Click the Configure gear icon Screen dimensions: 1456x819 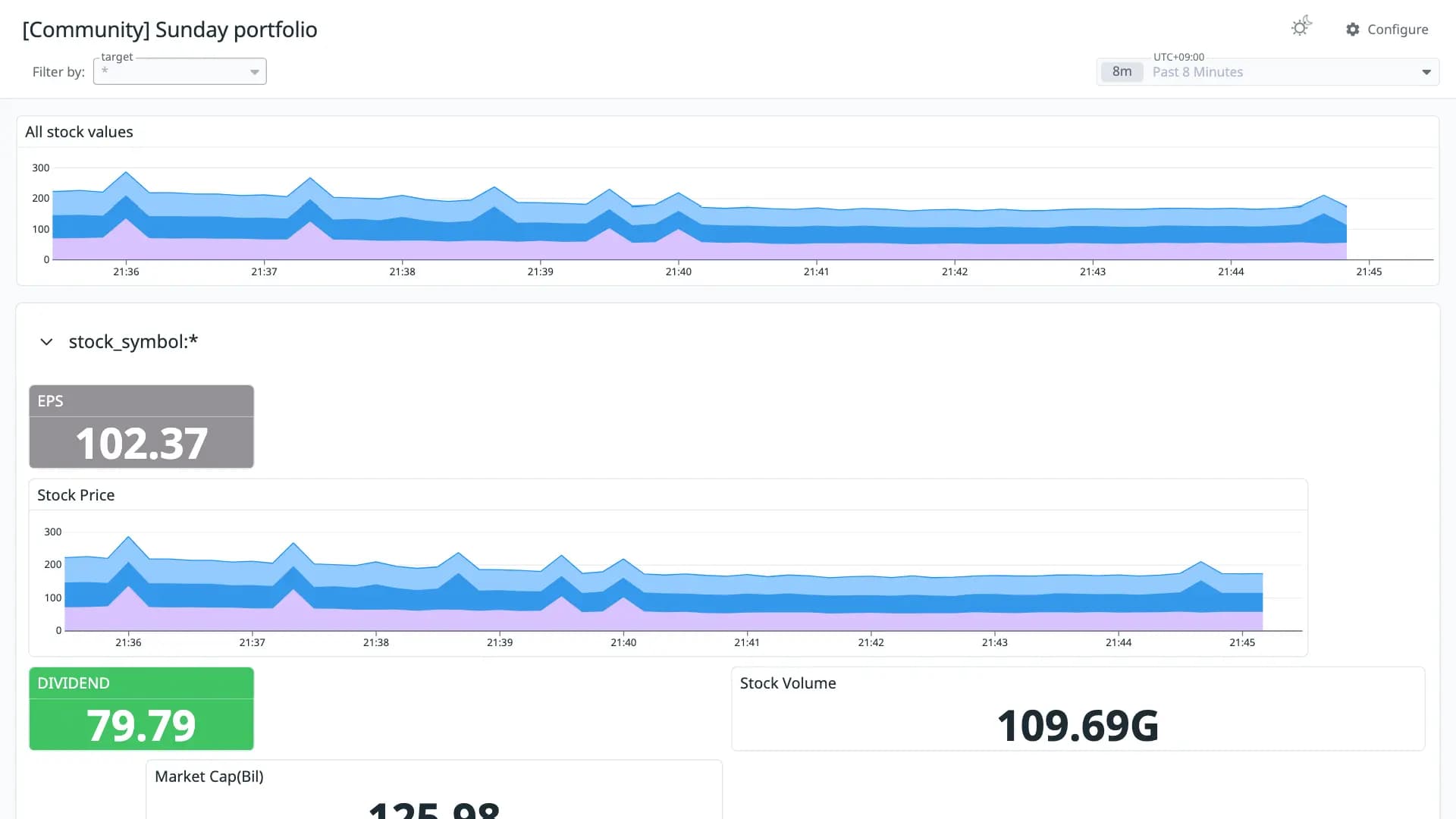coord(1353,29)
